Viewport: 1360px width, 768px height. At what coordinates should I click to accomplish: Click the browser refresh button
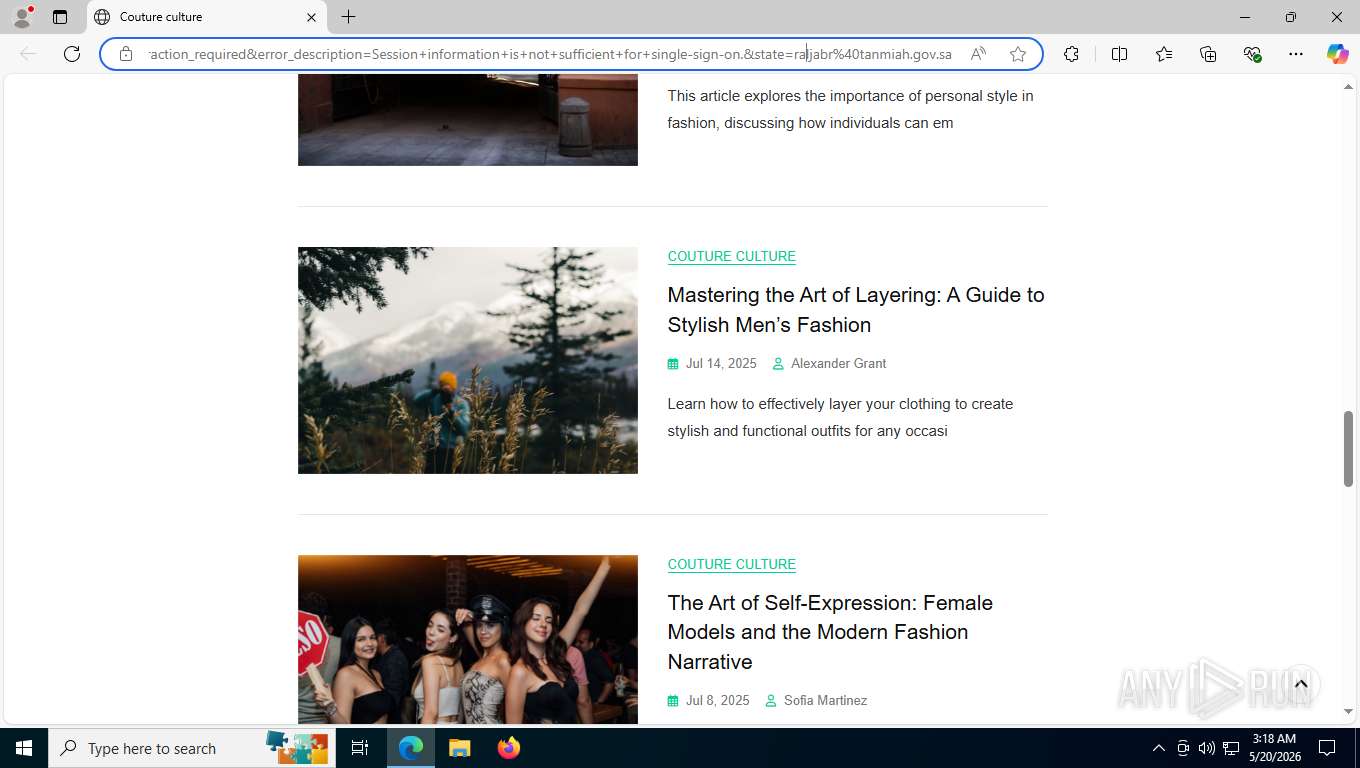coord(72,54)
